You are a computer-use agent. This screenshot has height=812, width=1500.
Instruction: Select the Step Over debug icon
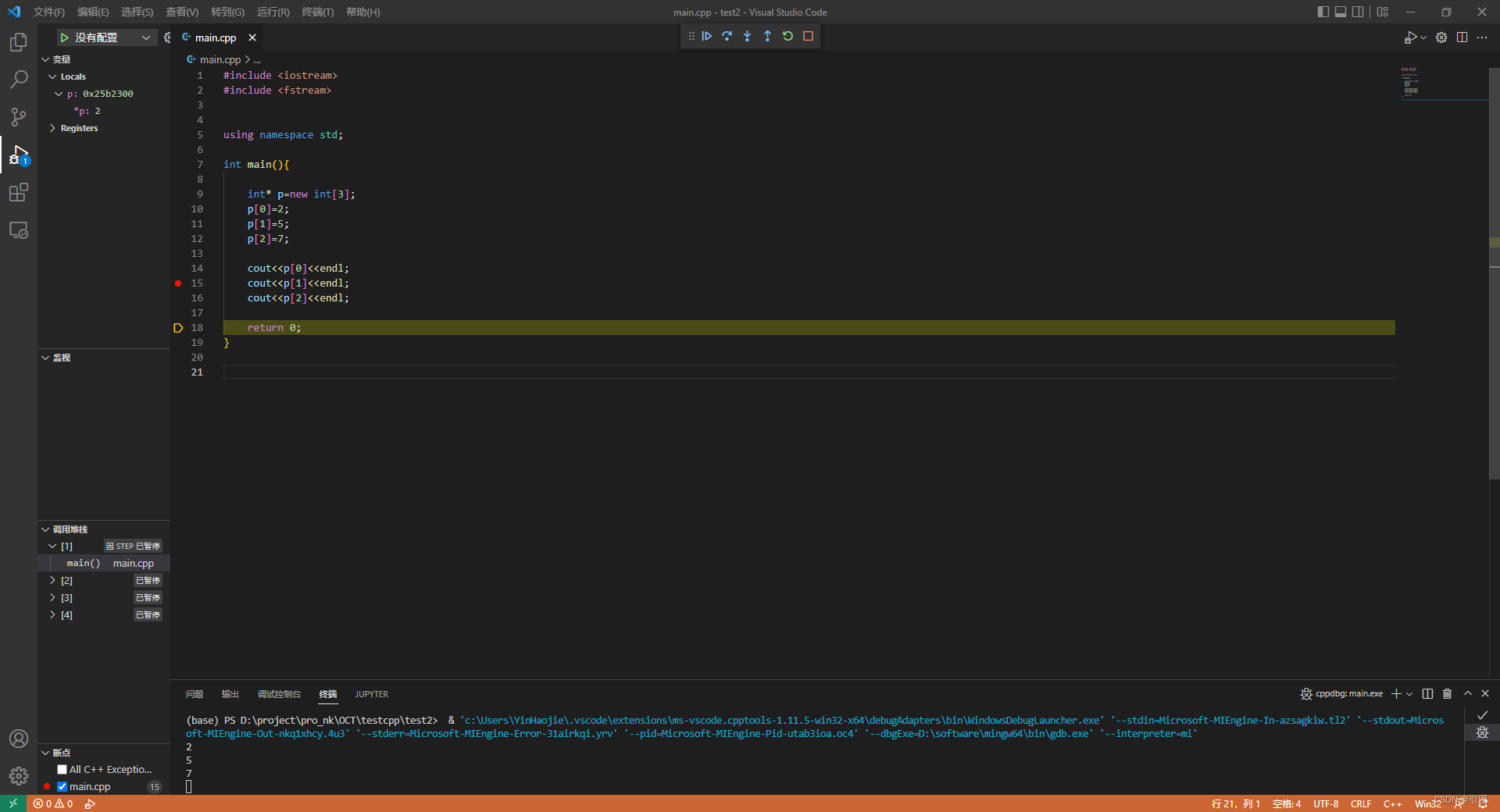(727, 36)
